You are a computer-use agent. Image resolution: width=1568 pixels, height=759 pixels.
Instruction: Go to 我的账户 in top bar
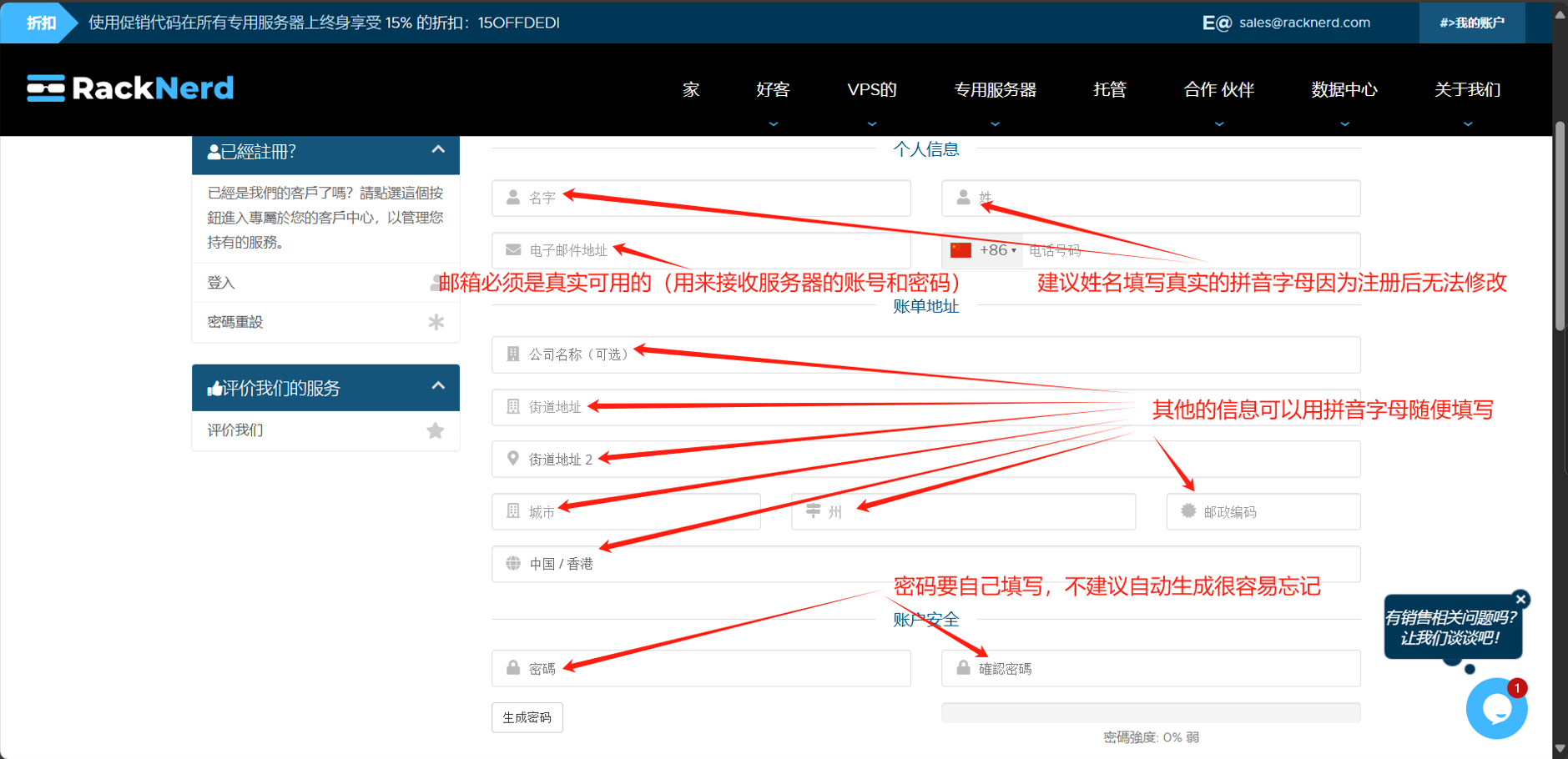click(x=1471, y=23)
